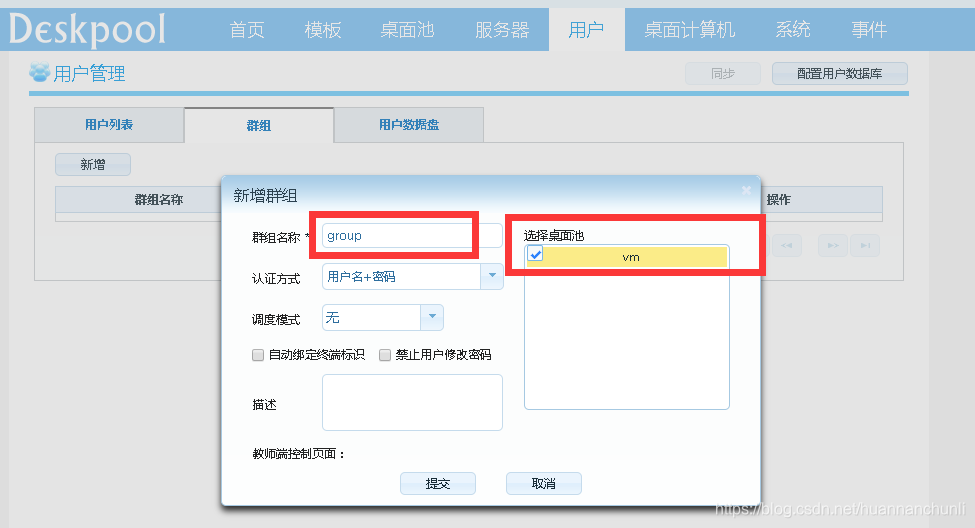Uncheck the vm desktop pool checkbox
975x528 pixels.
pos(535,254)
